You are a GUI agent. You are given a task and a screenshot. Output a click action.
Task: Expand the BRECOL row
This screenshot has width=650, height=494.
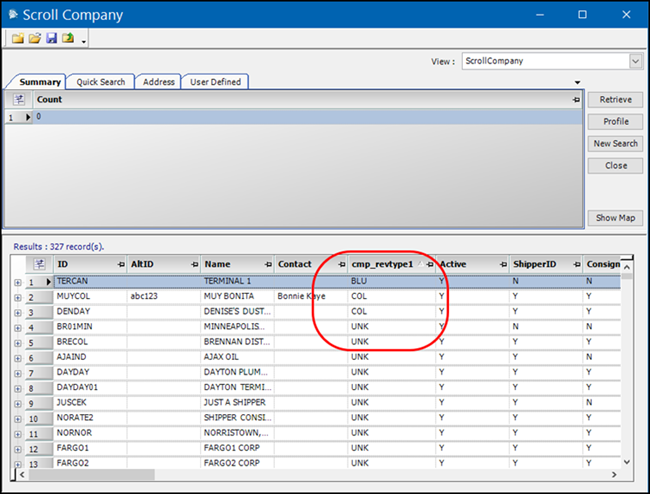17,343
